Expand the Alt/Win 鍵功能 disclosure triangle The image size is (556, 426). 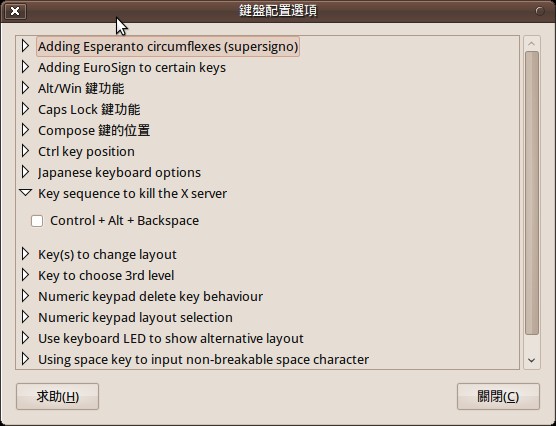click(25, 88)
